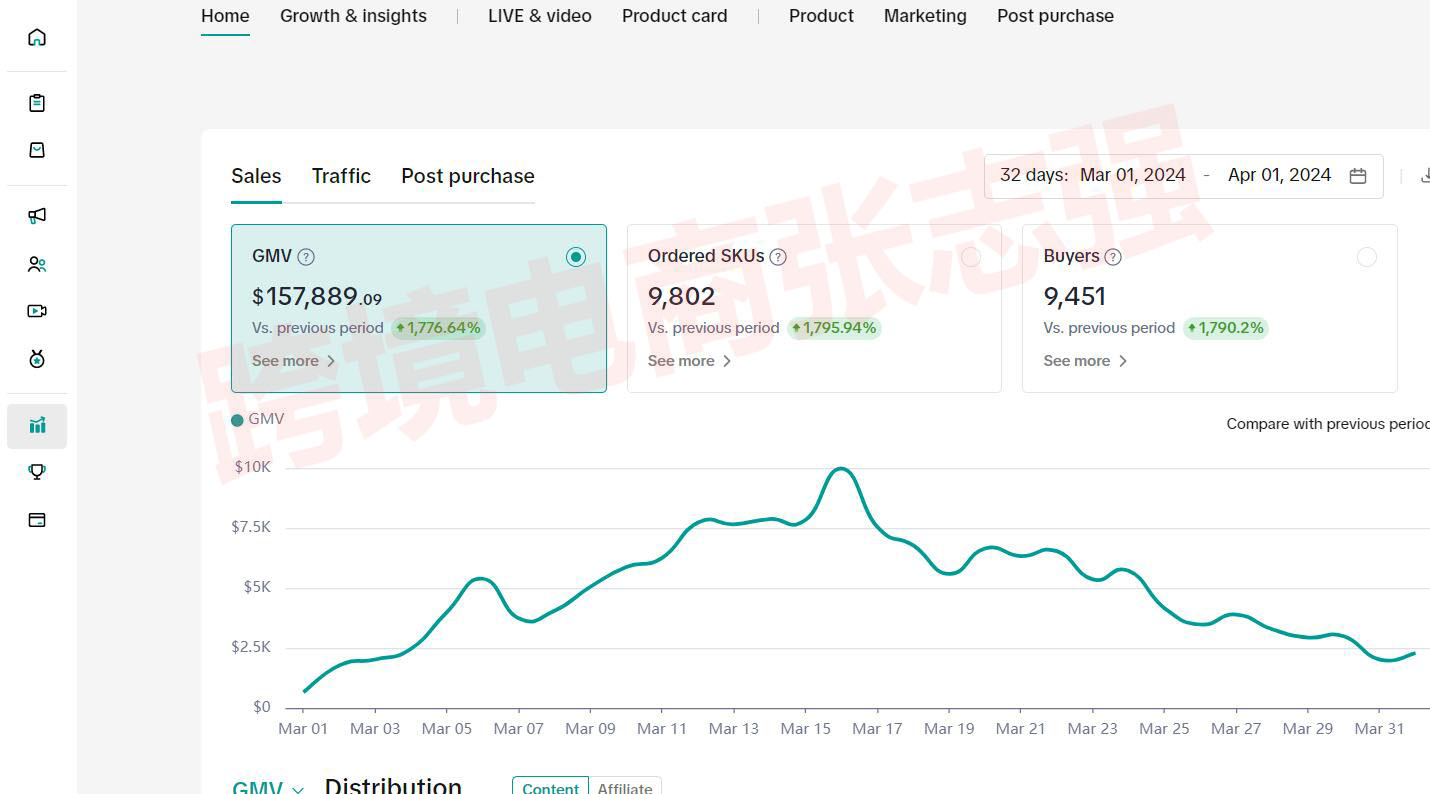Click the start date Mar 01, 2024
The image size is (1430, 794).
(x=1133, y=175)
